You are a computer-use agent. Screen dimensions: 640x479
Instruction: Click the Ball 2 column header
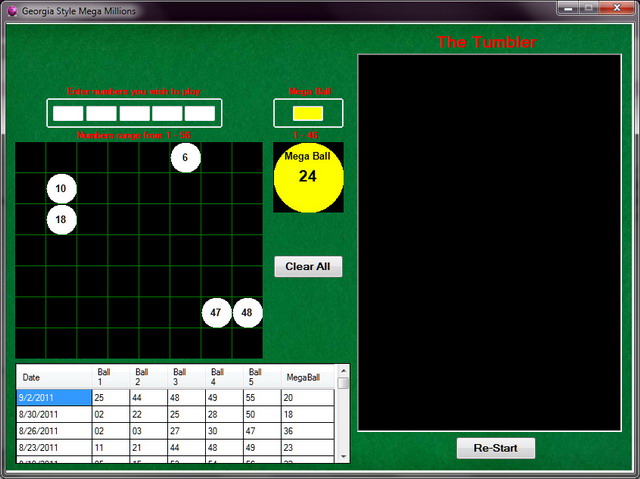(x=149, y=377)
